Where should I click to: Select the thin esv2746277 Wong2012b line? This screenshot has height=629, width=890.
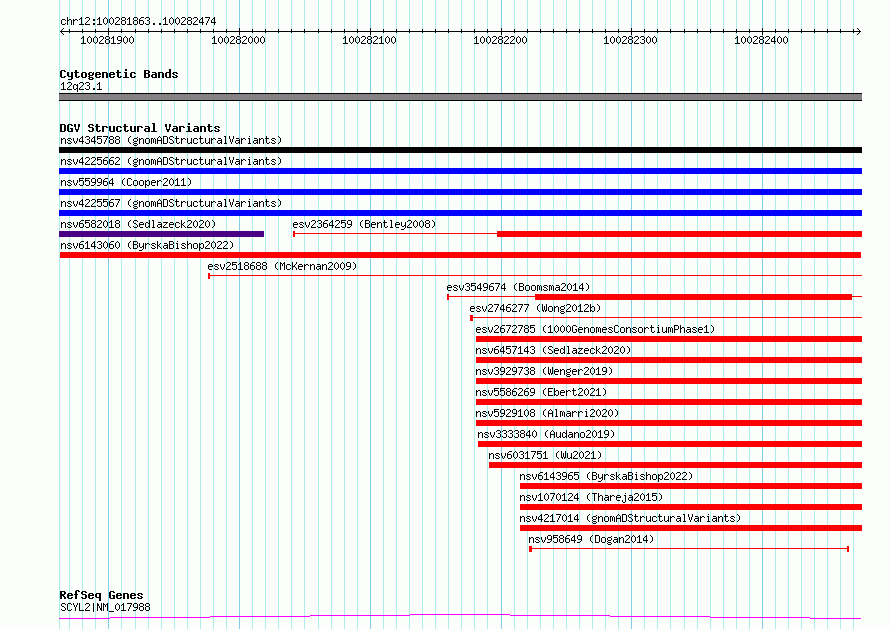(x=666, y=318)
